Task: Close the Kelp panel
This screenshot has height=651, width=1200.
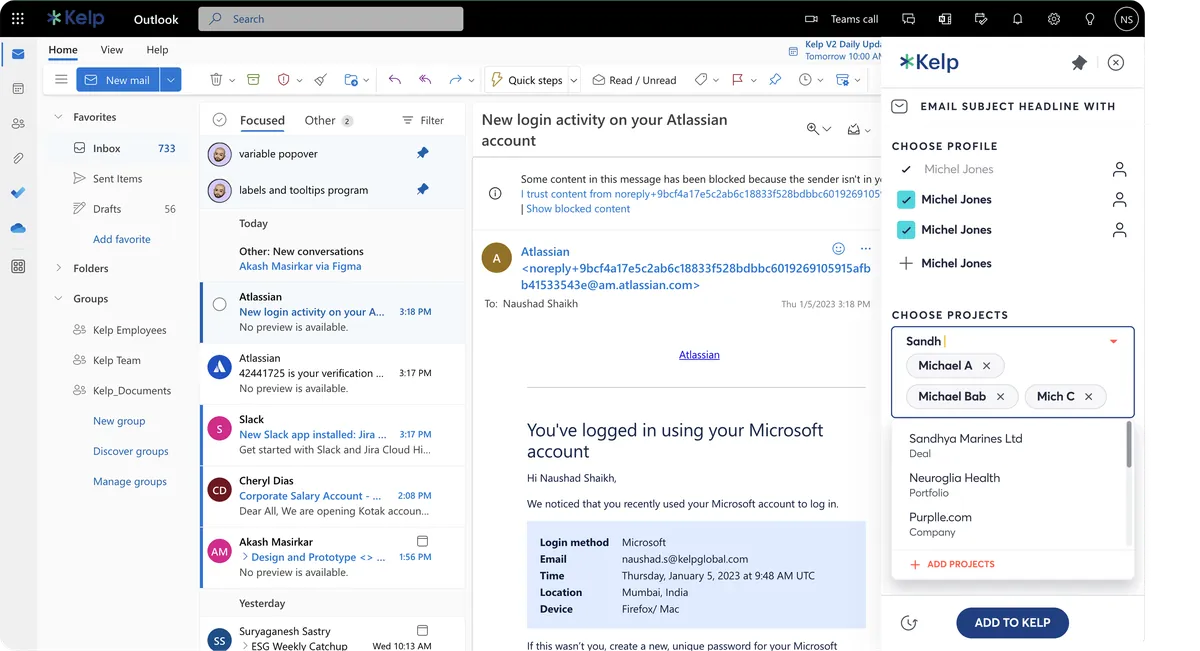Action: pos(1116,63)
